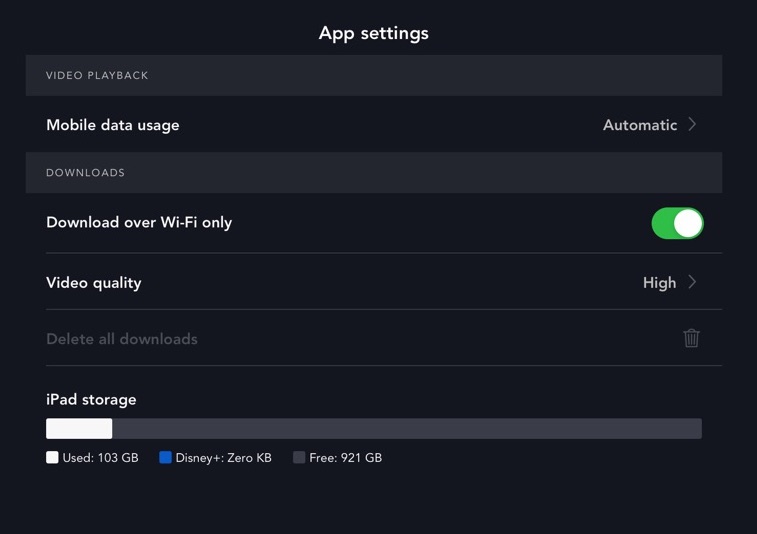Image resolution: width=757 pixels, height=534 pixels.
Task: Click the white used portion of storage bar
Action: point(79,429)
